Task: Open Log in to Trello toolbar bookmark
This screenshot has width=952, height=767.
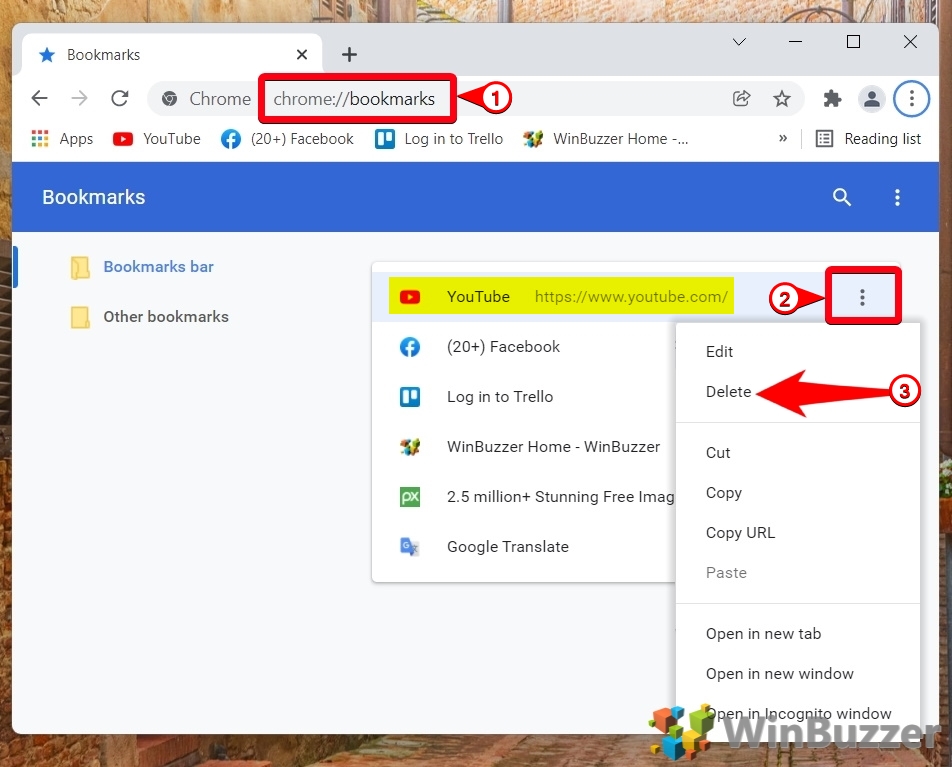Action: click(439, 139)
